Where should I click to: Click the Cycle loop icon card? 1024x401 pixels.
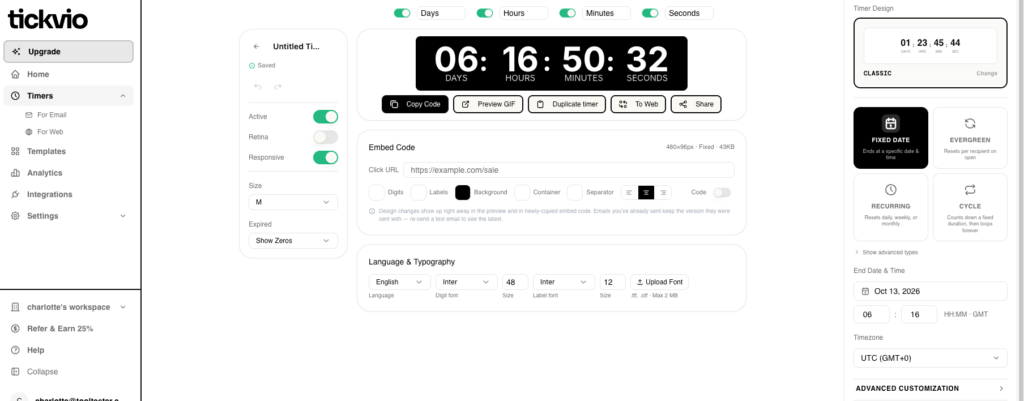click(x=970, y=207)
